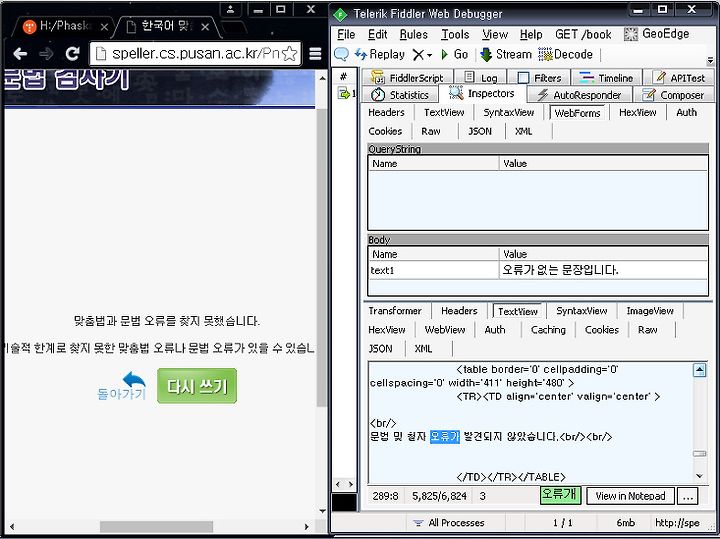Click the Chrome horizontal scrollbar thumb
Viewport: 720px width, 539px height.
(x=156, y=527)
